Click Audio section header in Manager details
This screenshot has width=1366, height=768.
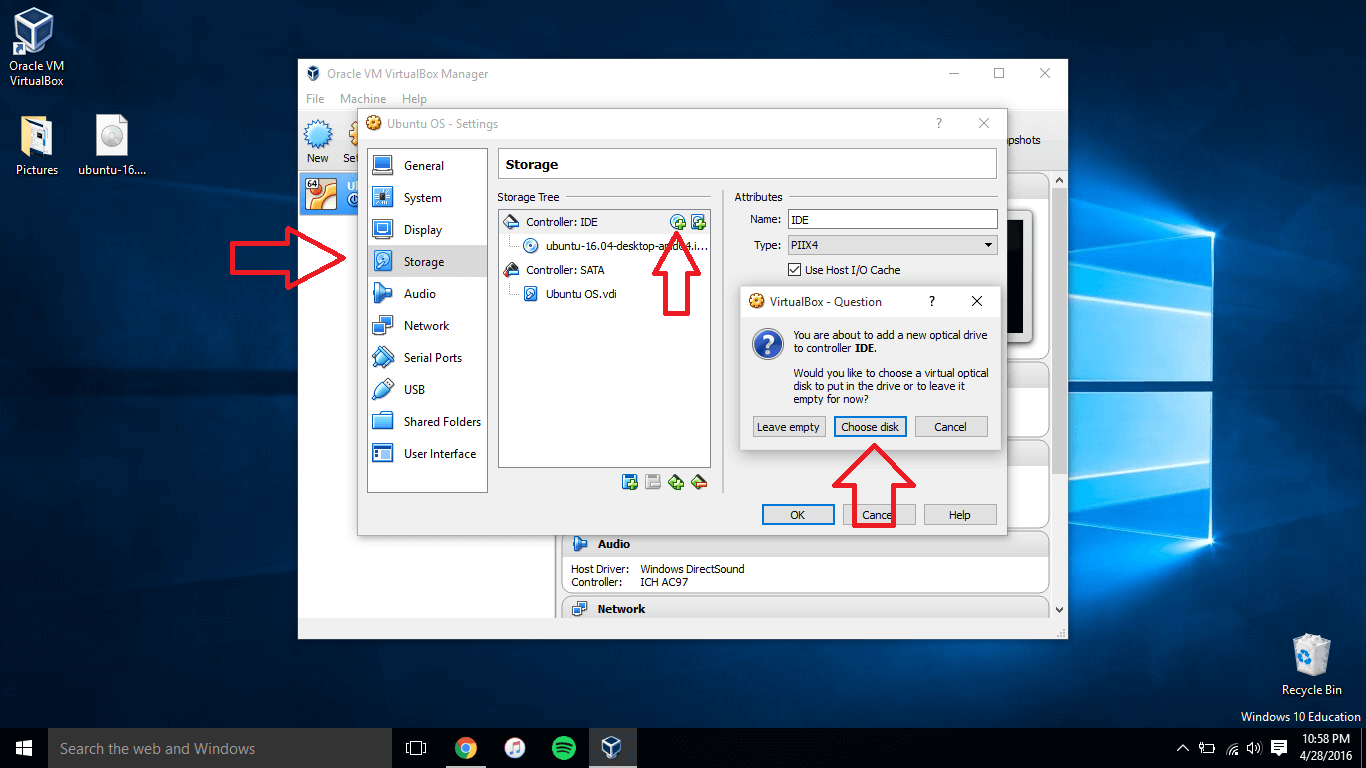806,544
